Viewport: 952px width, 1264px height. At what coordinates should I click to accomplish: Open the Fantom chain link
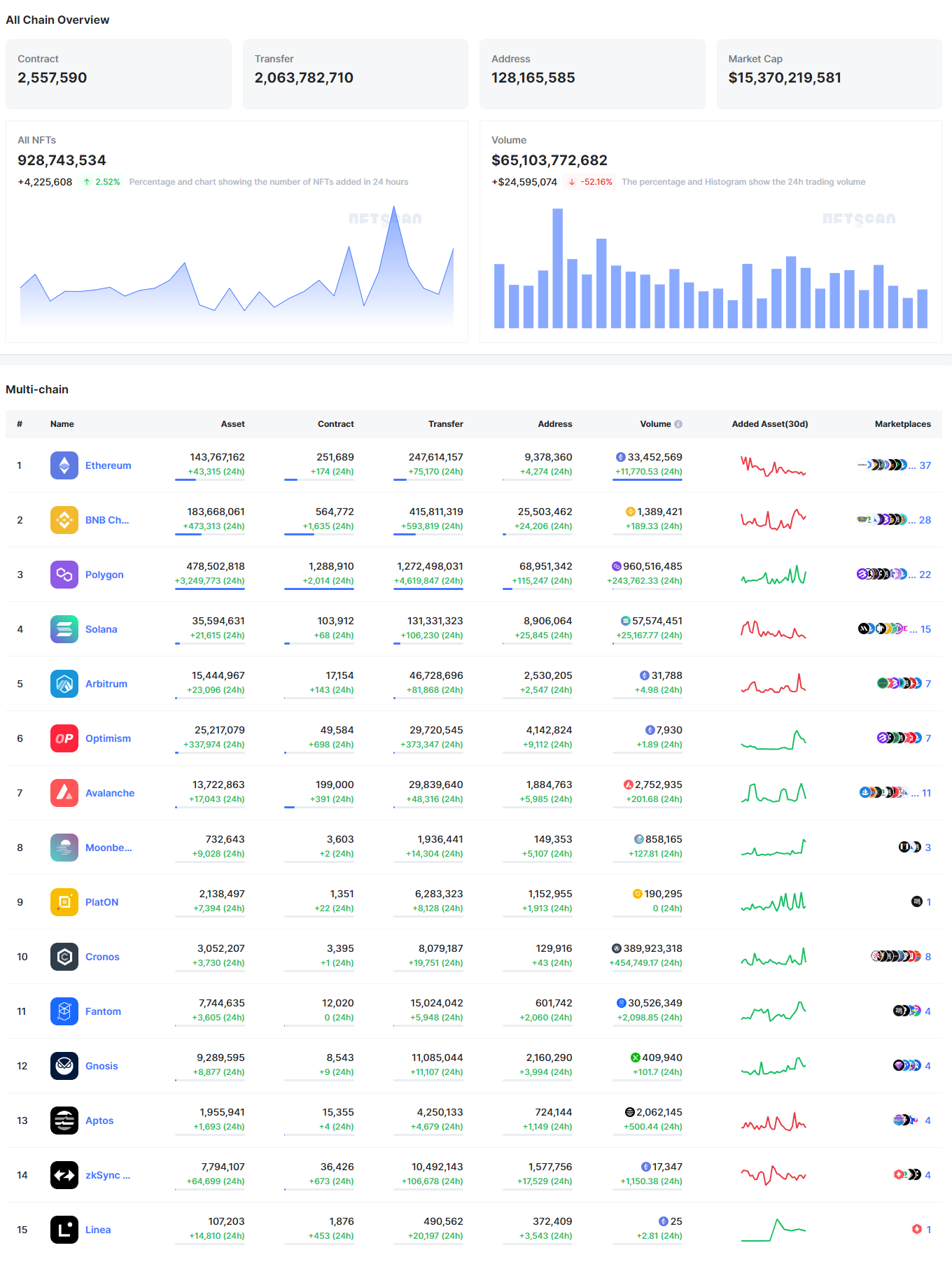(103, 1011)
